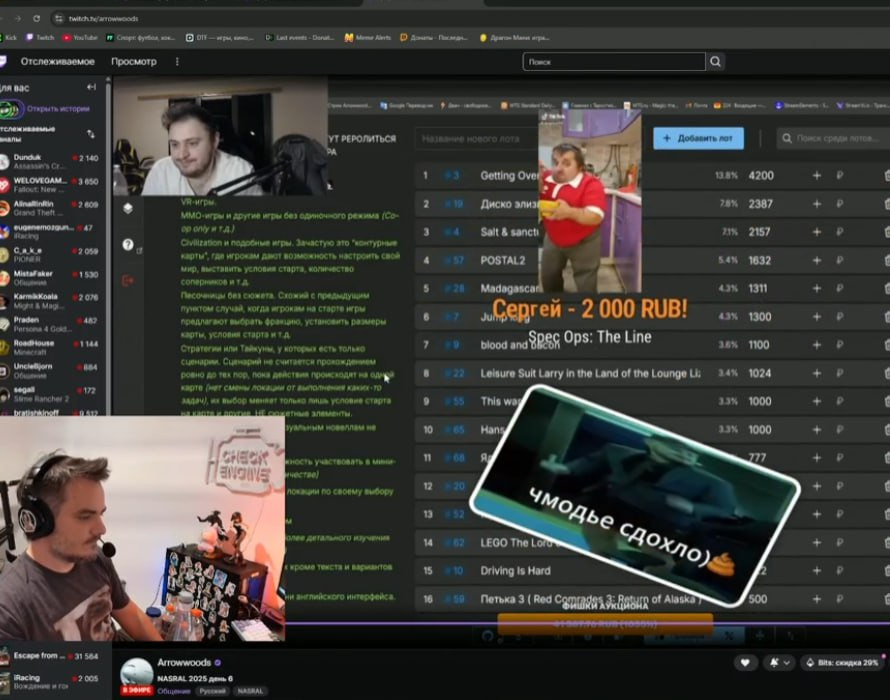Image resolution: width=890 pixels, height=700 pixels.
Task: Open eugenemozgun... channel in the sidebar
Action: click(x=50, y=231)
